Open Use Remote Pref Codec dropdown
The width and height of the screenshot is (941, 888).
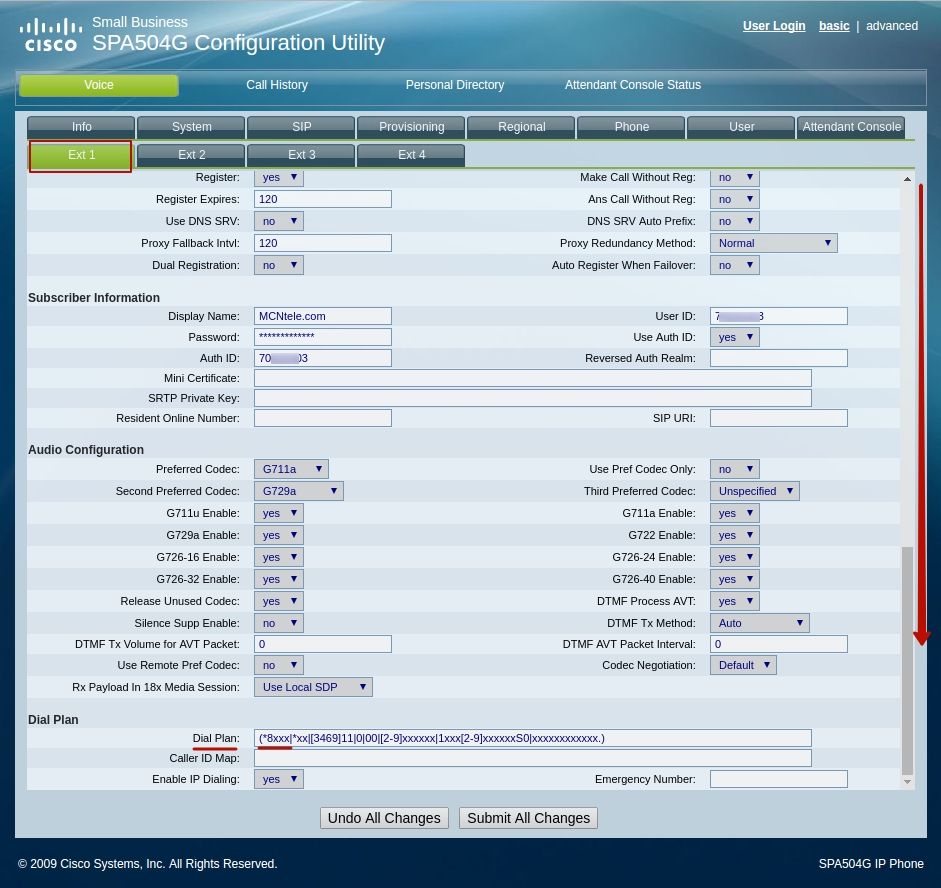pos(279,665)
